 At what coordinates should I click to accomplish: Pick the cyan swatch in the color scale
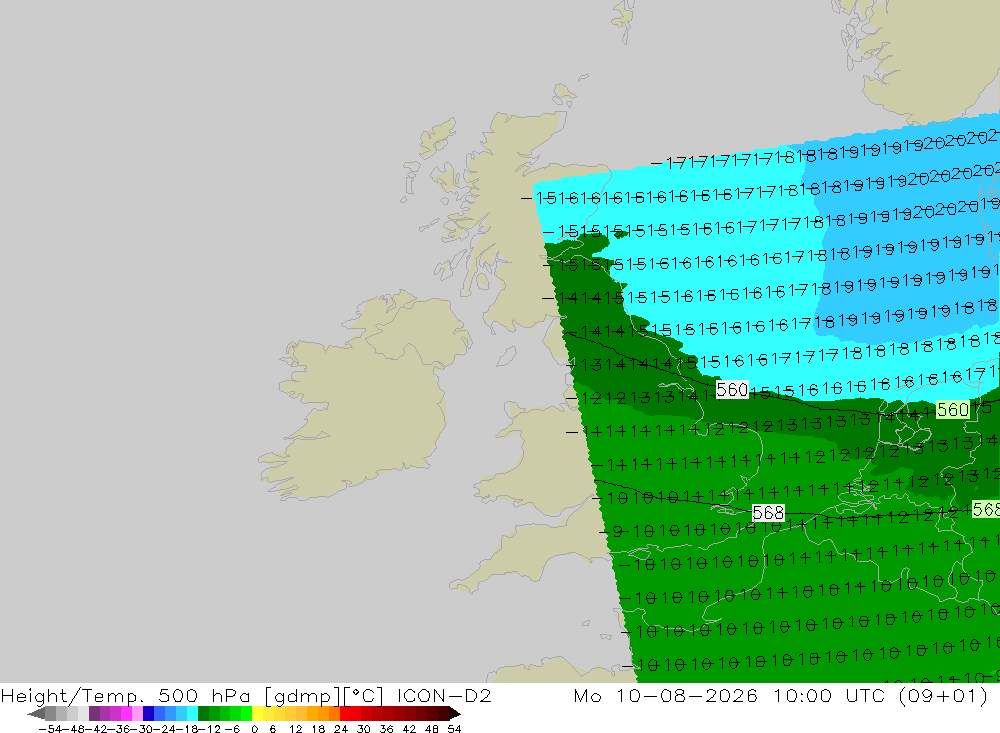pos(192,713)
